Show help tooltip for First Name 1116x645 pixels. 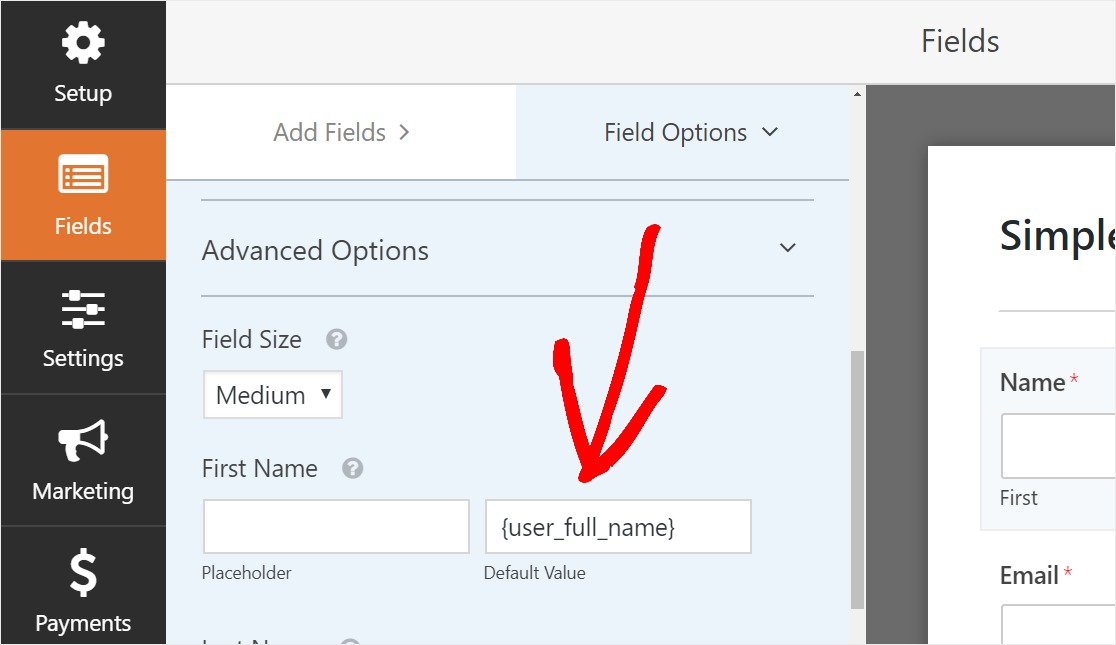tap(352, 468)
